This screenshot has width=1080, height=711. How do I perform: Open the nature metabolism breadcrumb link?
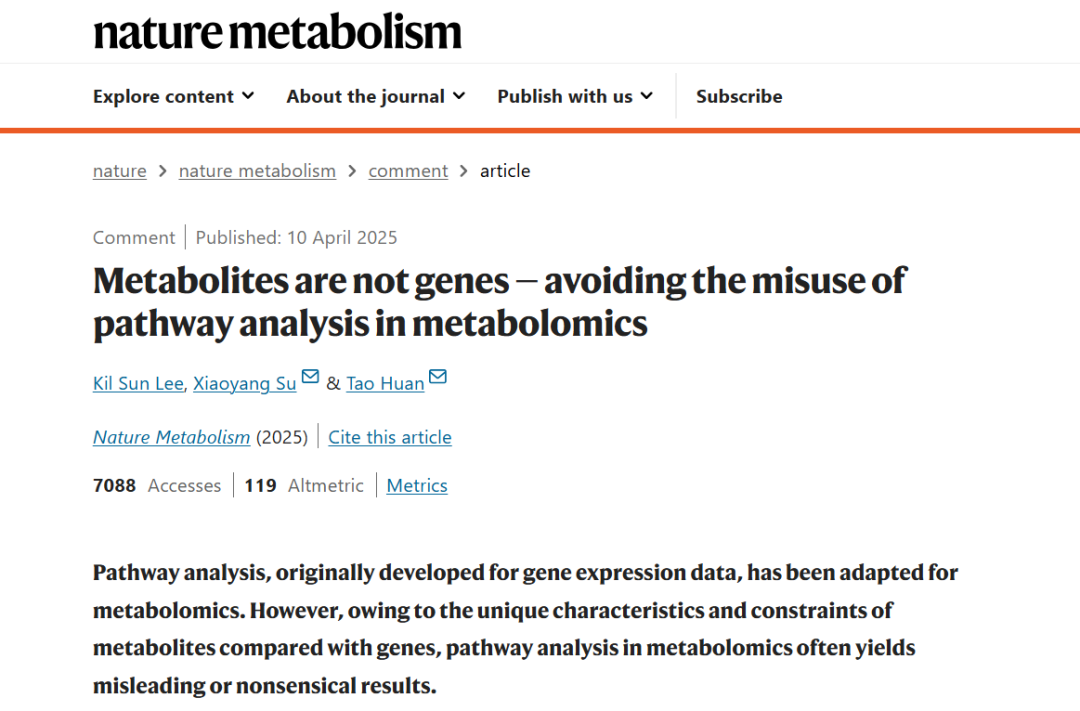257,171
